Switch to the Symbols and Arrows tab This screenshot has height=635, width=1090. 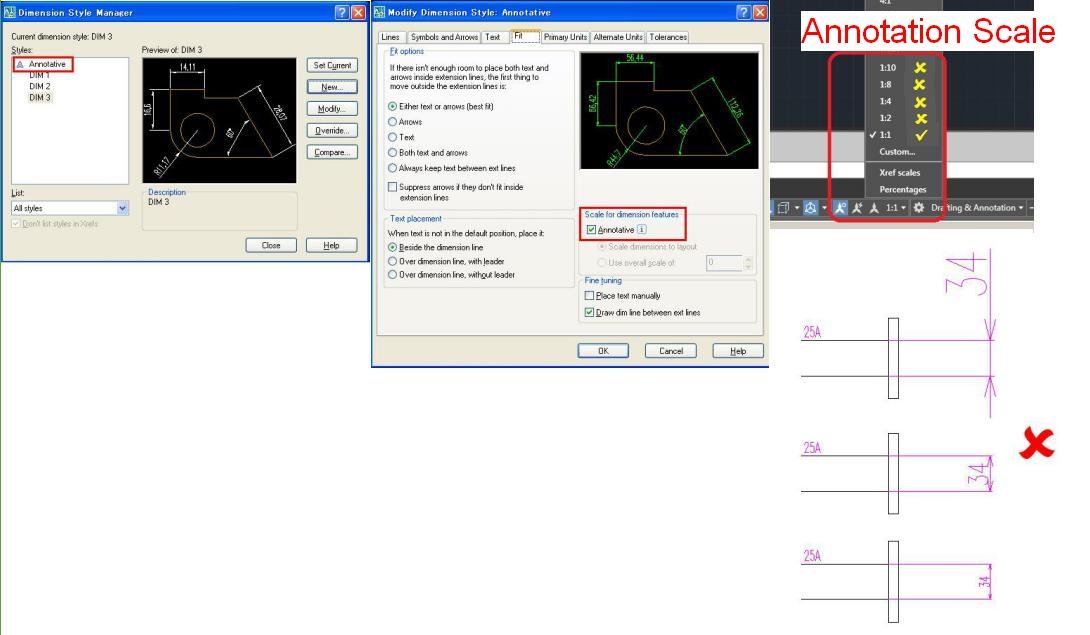pyautogui.click(x=444, y=37)
